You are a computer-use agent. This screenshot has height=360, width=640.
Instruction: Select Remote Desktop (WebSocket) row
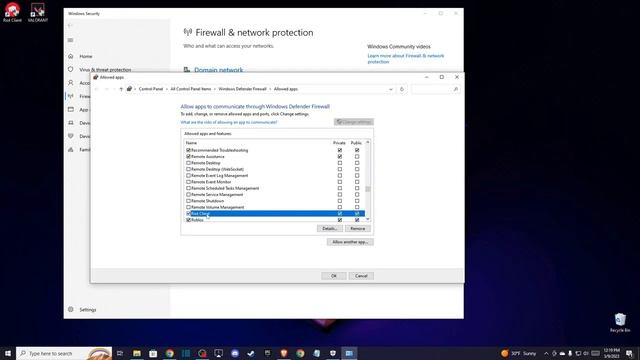275,169
